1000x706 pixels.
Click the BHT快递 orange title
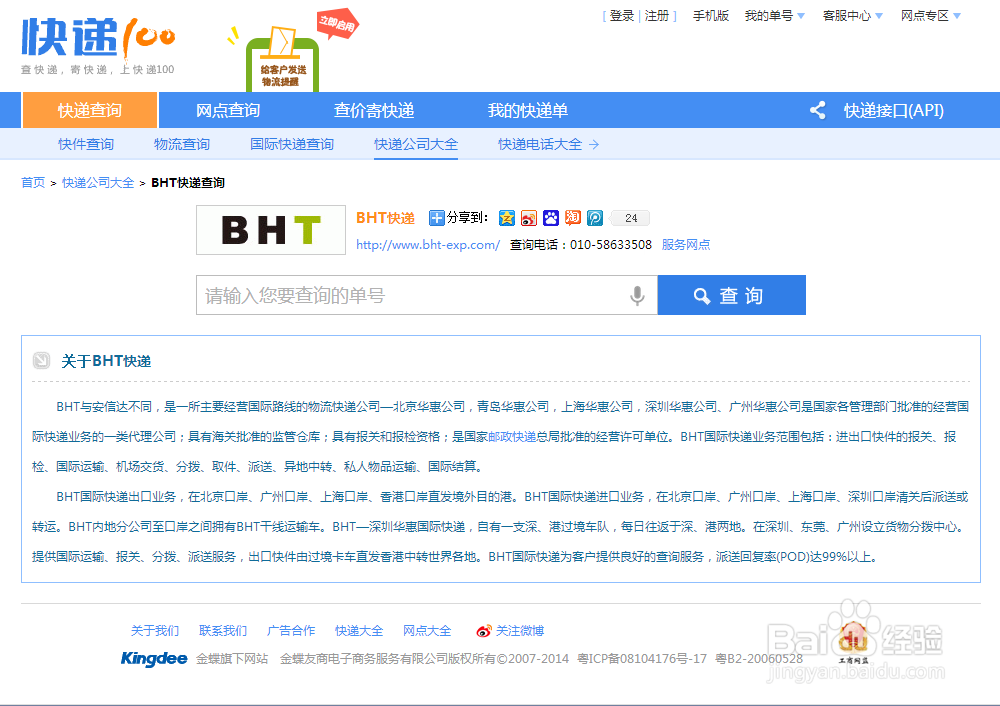pos(385,218)
